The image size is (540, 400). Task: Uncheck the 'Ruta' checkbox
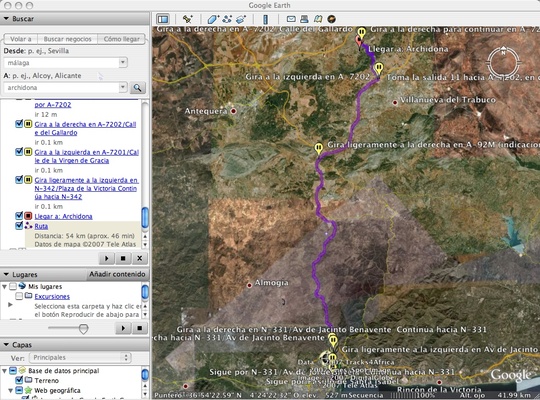[19, 226]
